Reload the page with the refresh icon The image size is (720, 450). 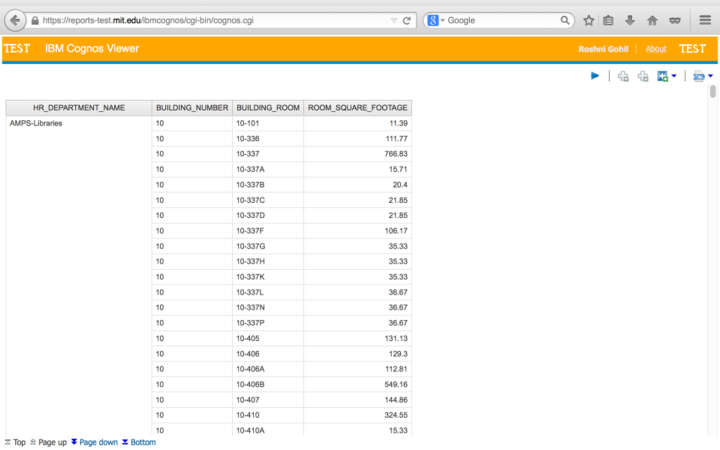tap(407, 20)
